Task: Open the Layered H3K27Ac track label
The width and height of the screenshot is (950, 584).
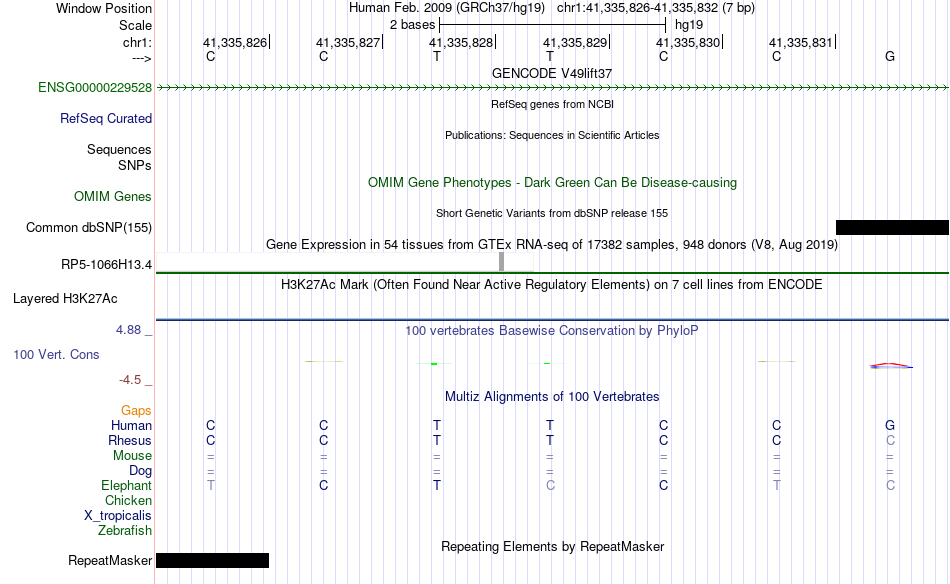Action: 65,299
